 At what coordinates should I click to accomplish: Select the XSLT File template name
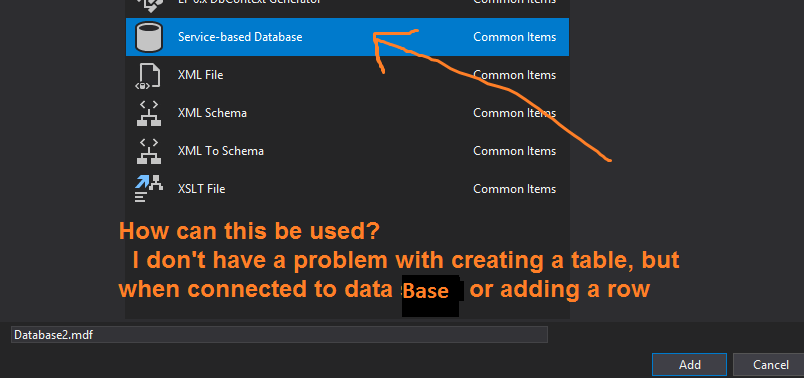coord(202,189)
